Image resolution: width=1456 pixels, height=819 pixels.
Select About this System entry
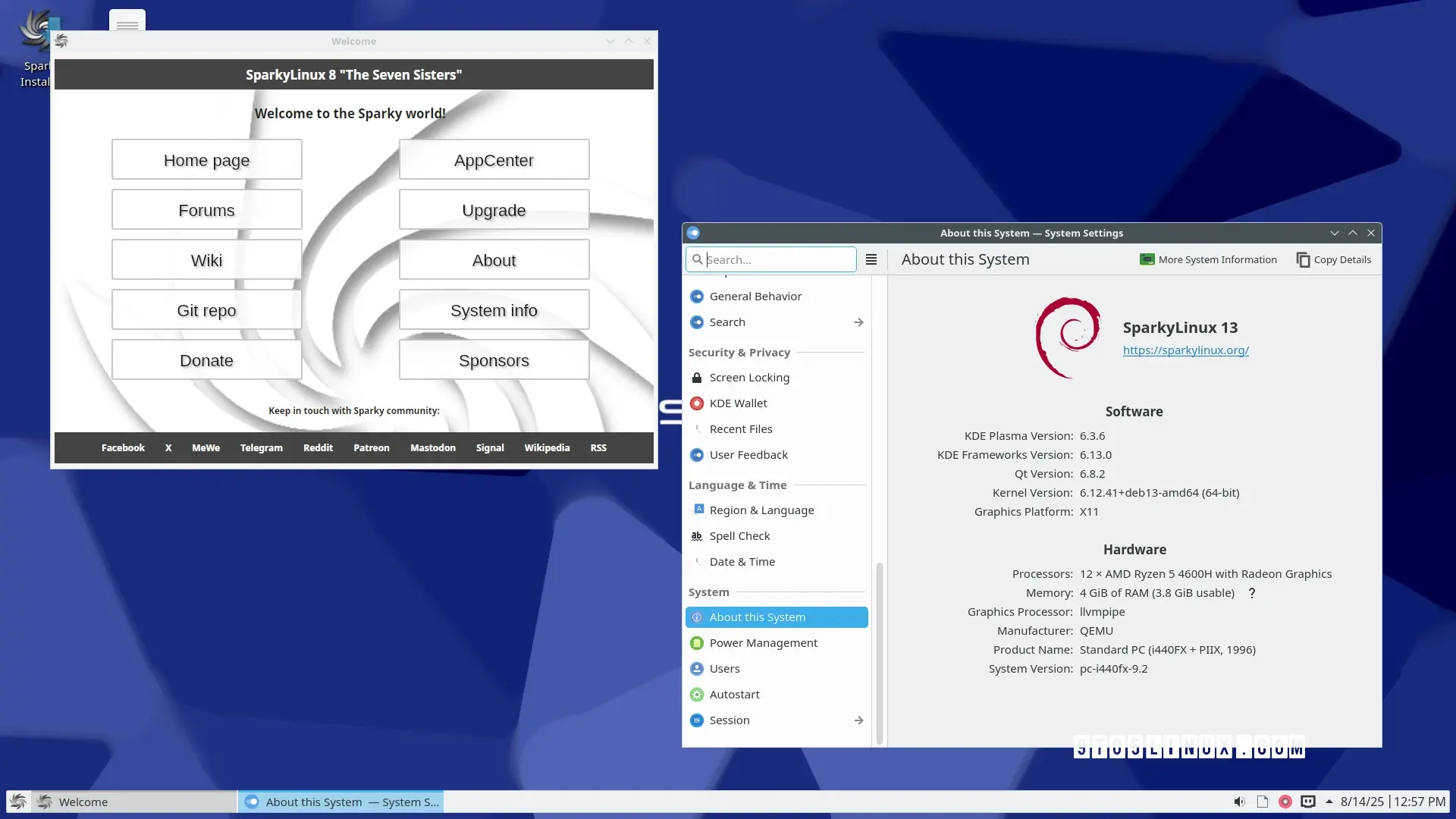pos(777,617)
